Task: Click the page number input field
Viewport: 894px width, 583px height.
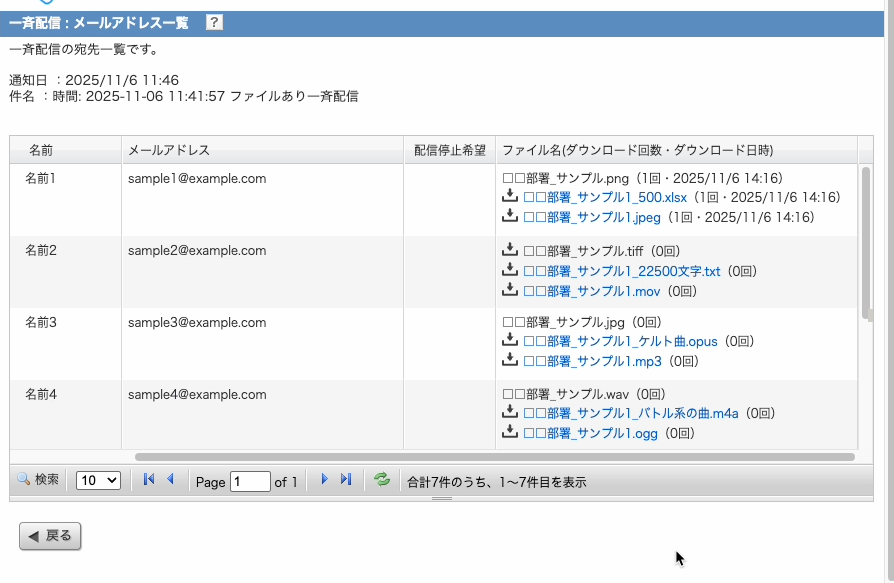Action: click(250, 481)
